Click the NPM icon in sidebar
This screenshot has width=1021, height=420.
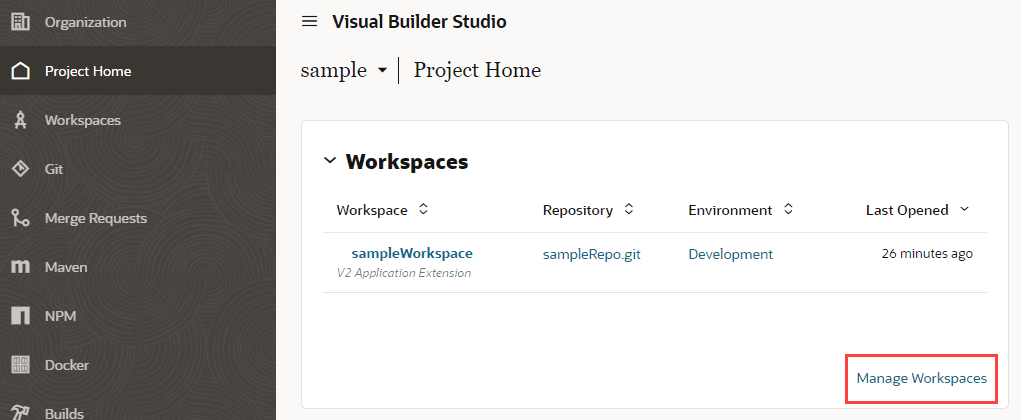[21, 316]
